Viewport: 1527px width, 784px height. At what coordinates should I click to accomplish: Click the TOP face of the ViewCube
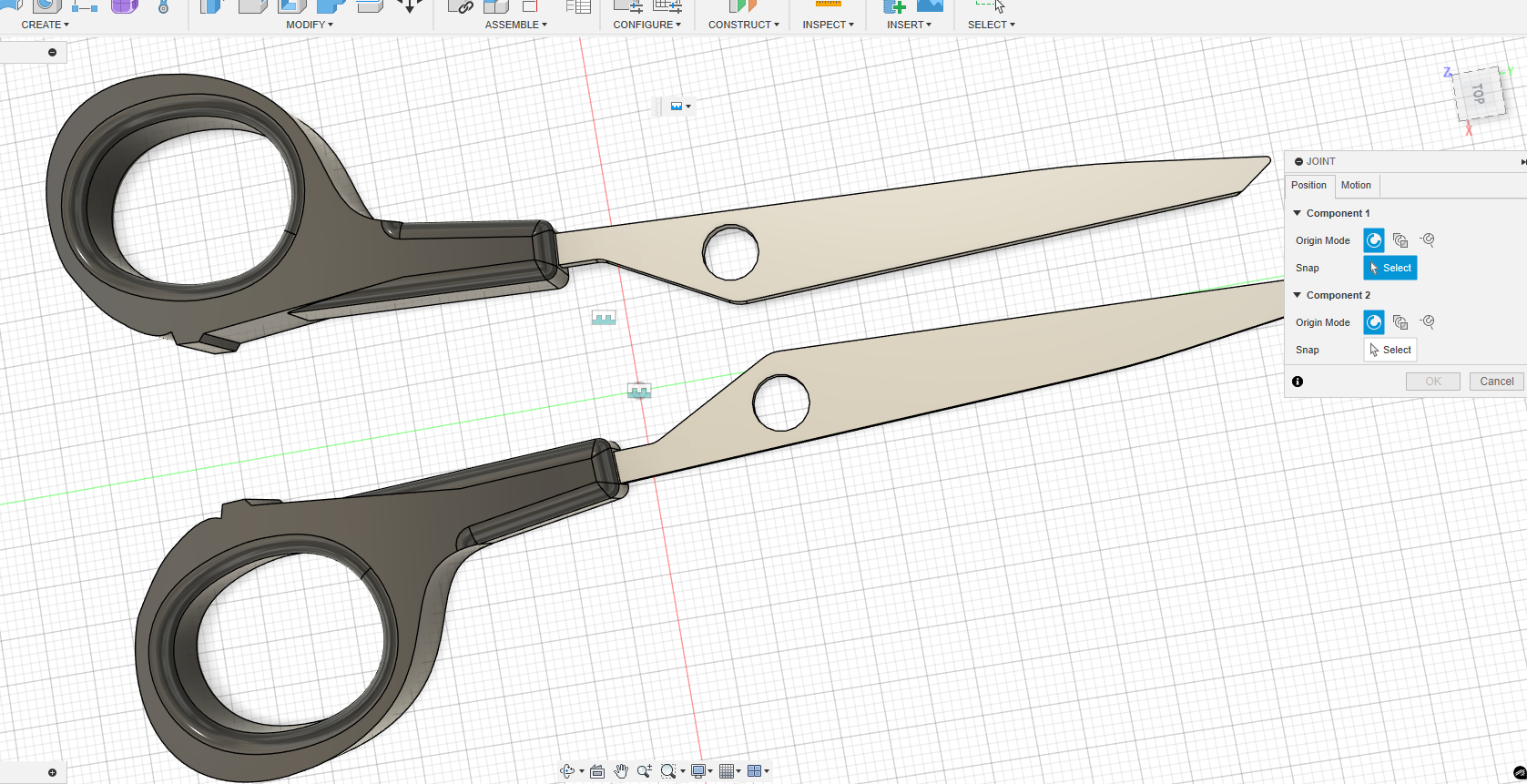tap(1477, 94)
